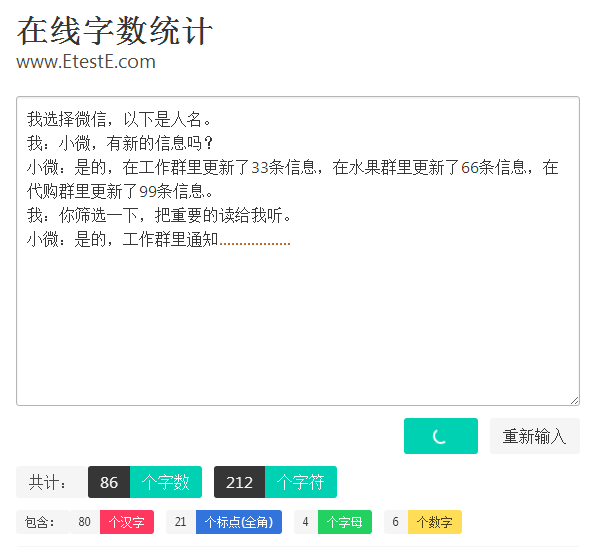Click the first line 我选择微信 text

click(66, 119)
